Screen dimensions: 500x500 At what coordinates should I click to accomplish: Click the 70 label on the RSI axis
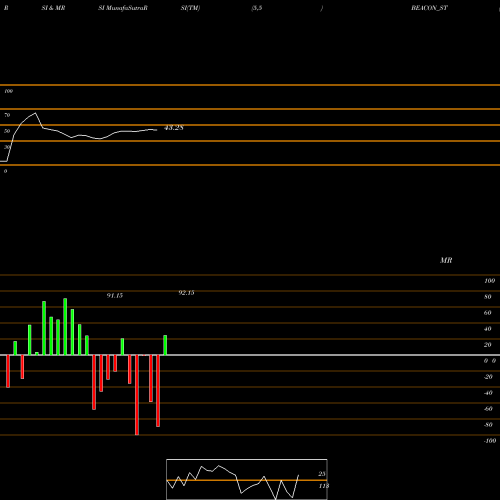(x=7, y=115)
